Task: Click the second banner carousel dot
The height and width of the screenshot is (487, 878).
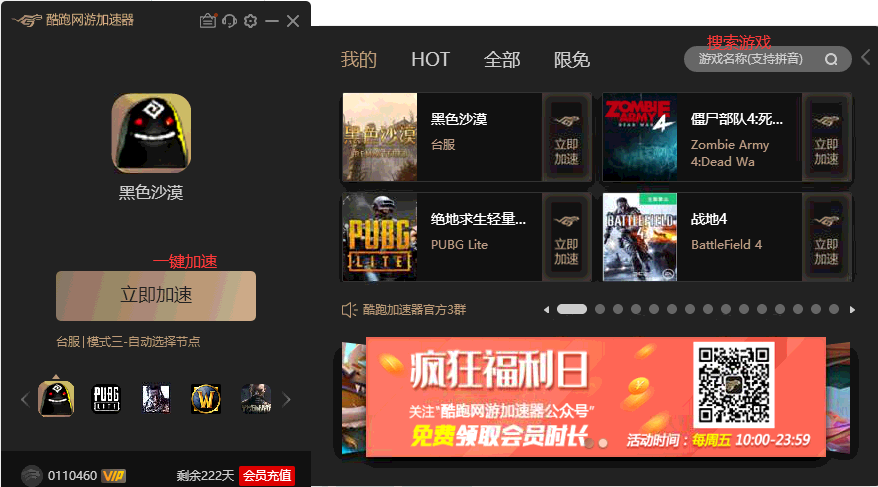Action: [x=603, y=443]
